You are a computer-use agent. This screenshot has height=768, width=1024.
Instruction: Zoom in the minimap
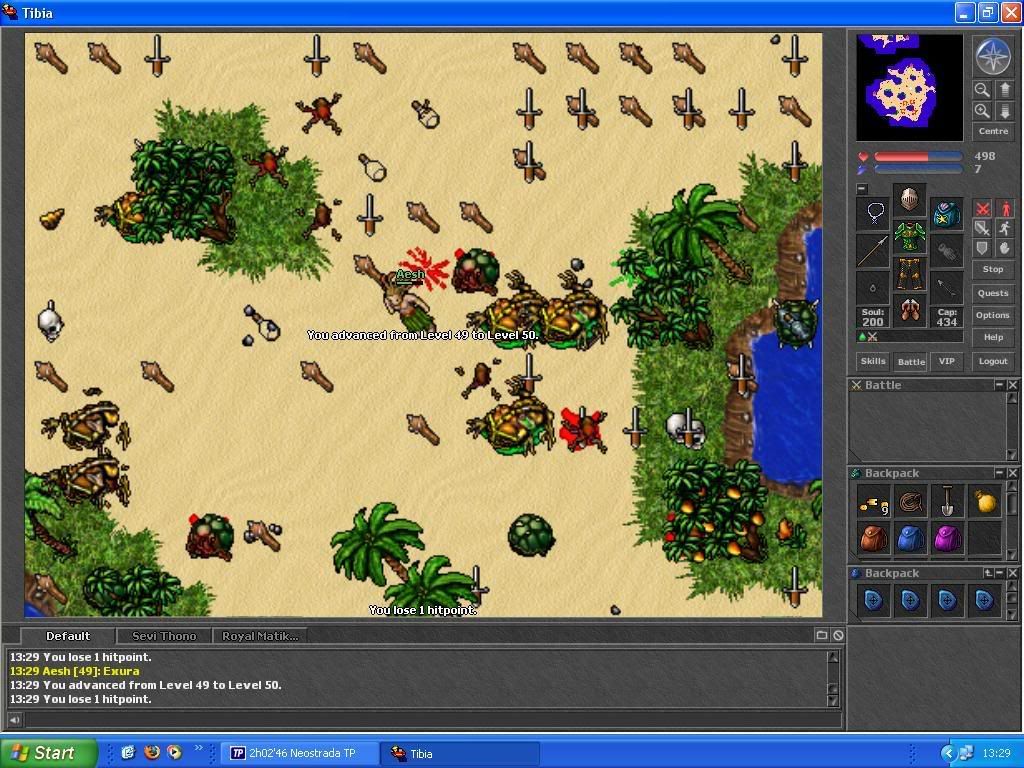click(982, 111)
